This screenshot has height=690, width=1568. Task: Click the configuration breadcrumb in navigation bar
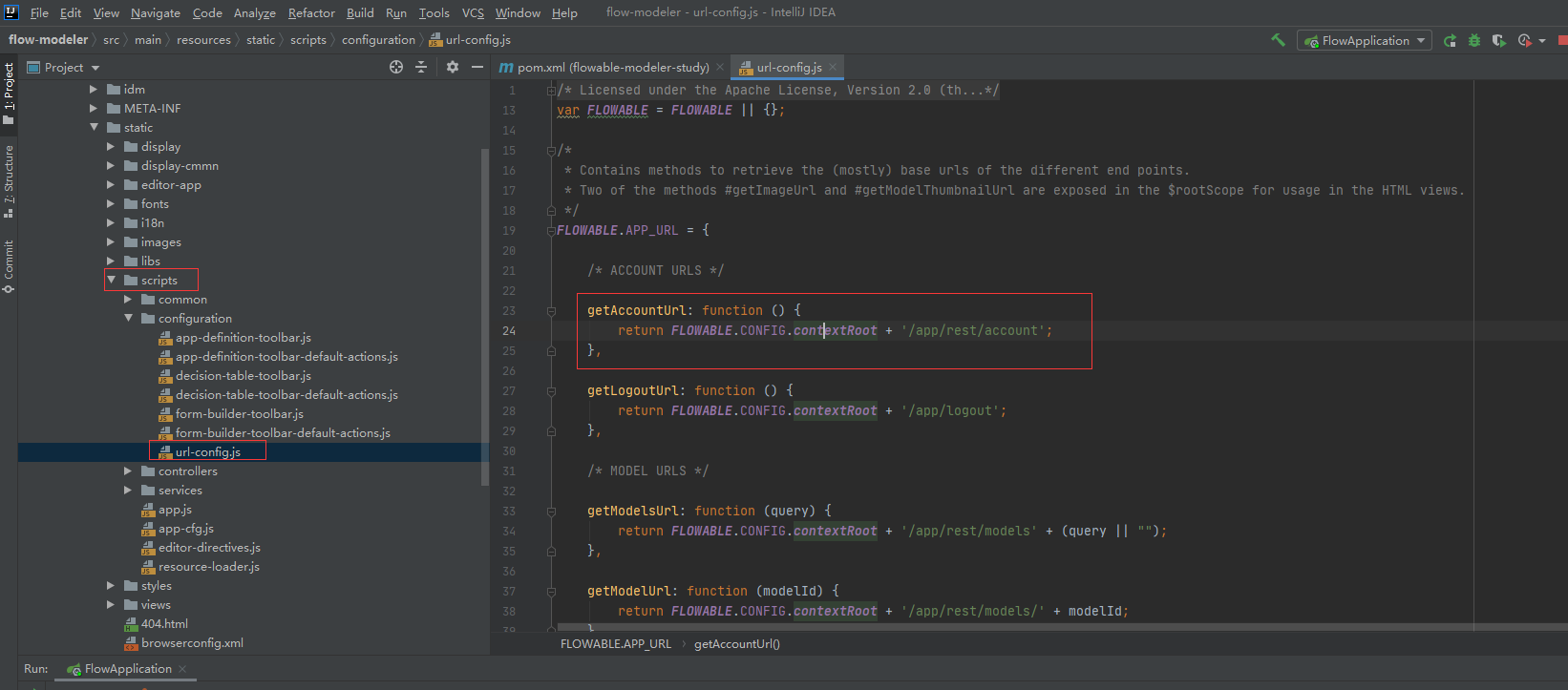pos(378,39)
